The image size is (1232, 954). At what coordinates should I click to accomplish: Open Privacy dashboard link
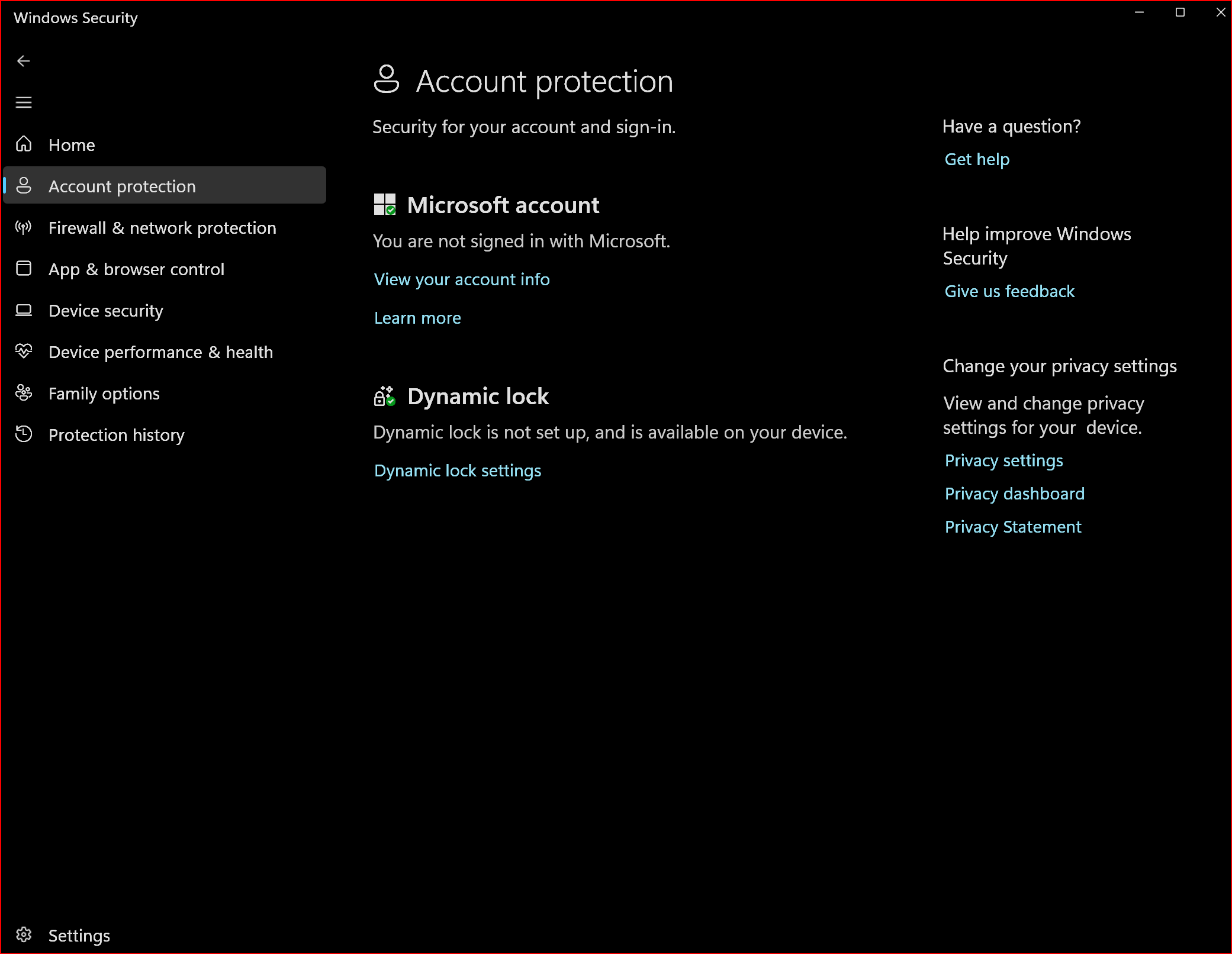coord(1014,494)
